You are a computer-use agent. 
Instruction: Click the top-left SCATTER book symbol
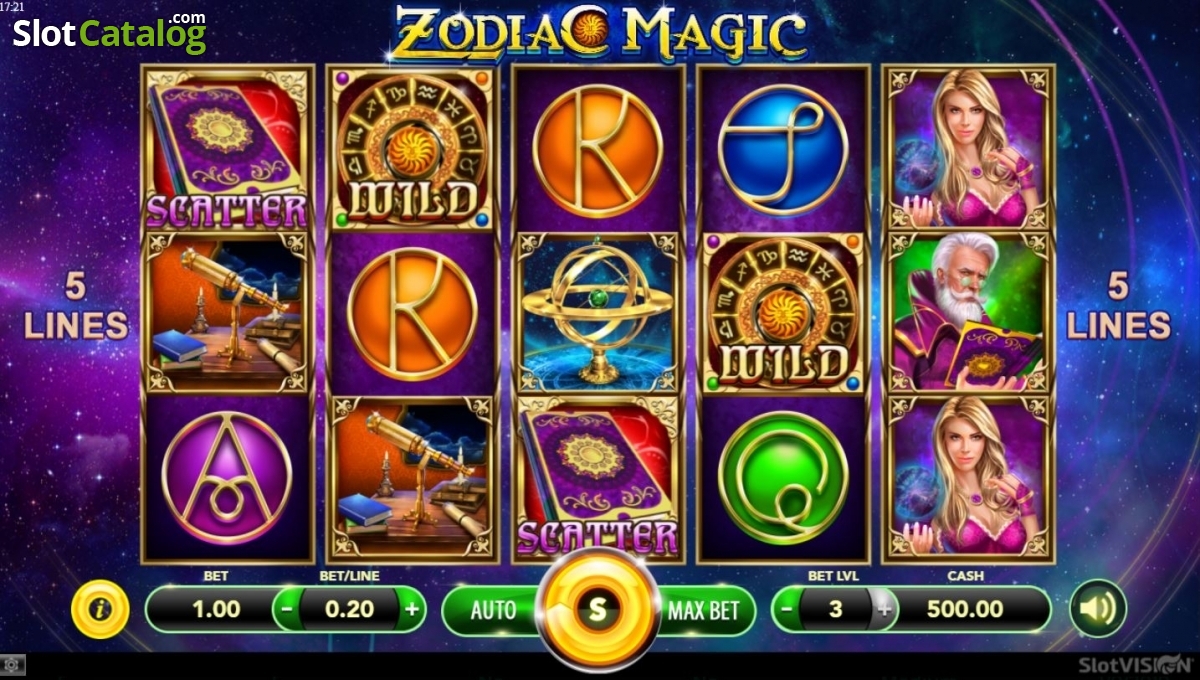point(227,148)
